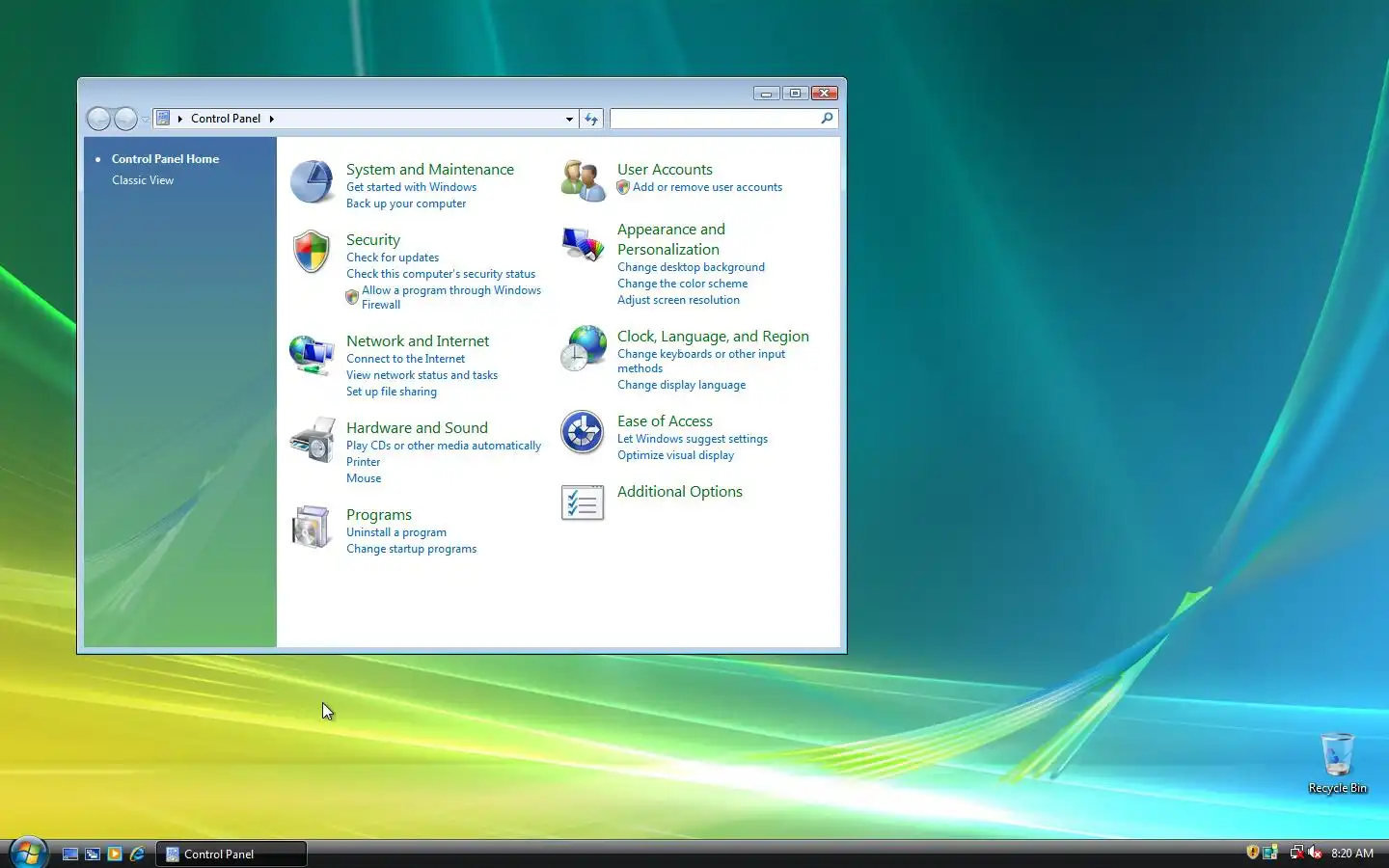The width and height of the screenshot is (1389, 868).
Task: Click the 8:20 AM taskbar clock
Action: 1352,853
